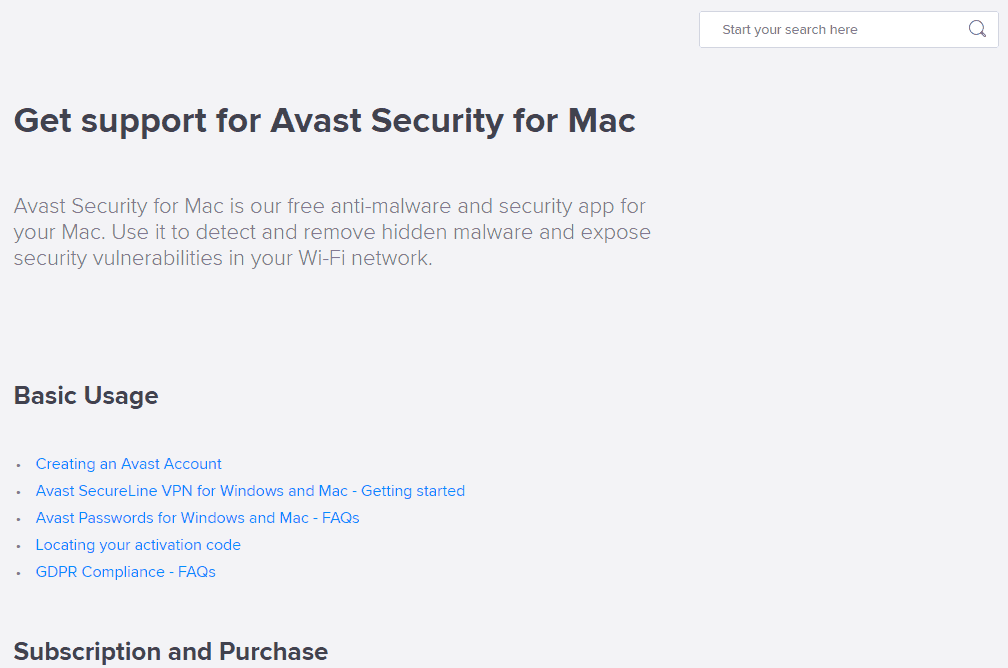Select the Avast Security for Mac description paragraph
Viewport: 1008px width, 668px height.
330,231
